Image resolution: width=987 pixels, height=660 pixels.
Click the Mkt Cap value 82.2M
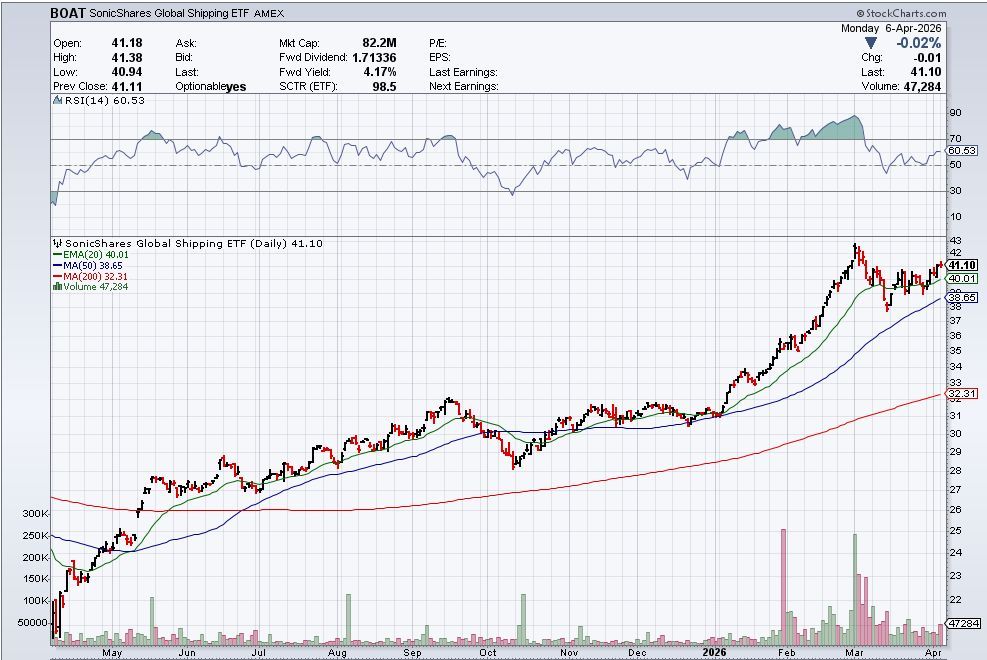pos(380,43)
